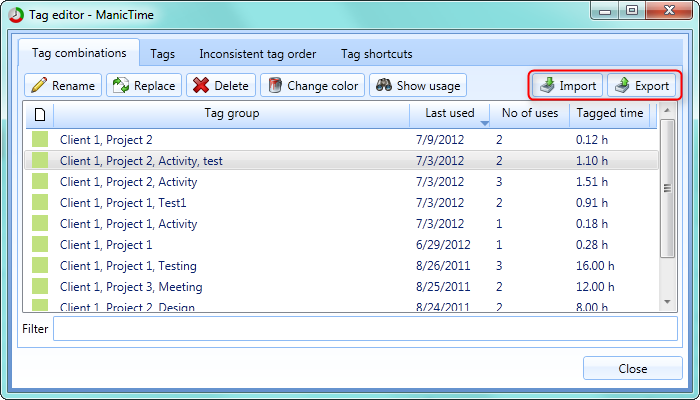700x400 pixels.
Task: Click the Close button
Action: tap(633, 368)
